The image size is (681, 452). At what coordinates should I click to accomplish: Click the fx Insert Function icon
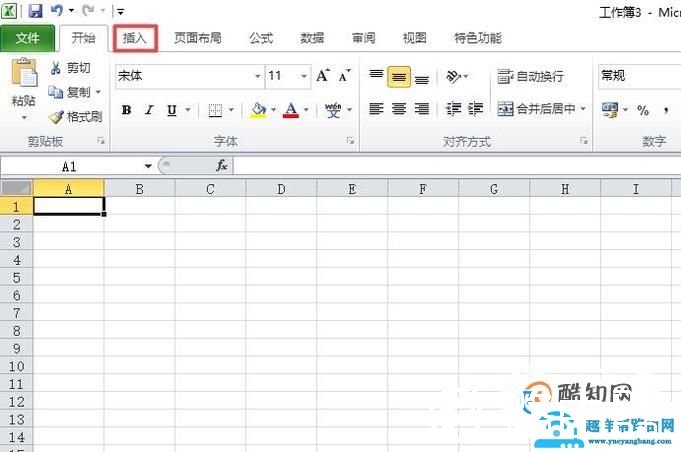tap(221, 165)
